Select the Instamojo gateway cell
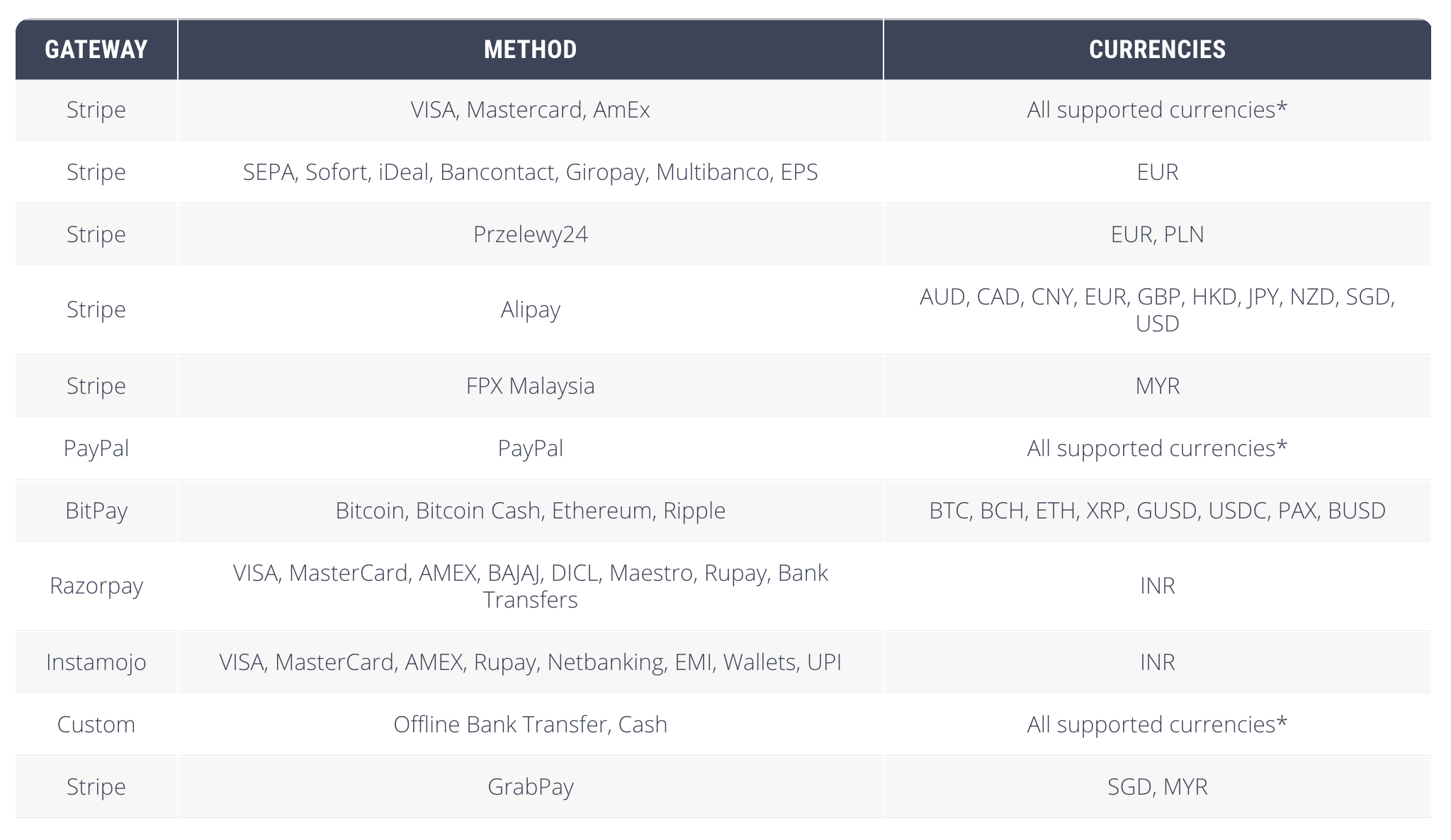 96,662
